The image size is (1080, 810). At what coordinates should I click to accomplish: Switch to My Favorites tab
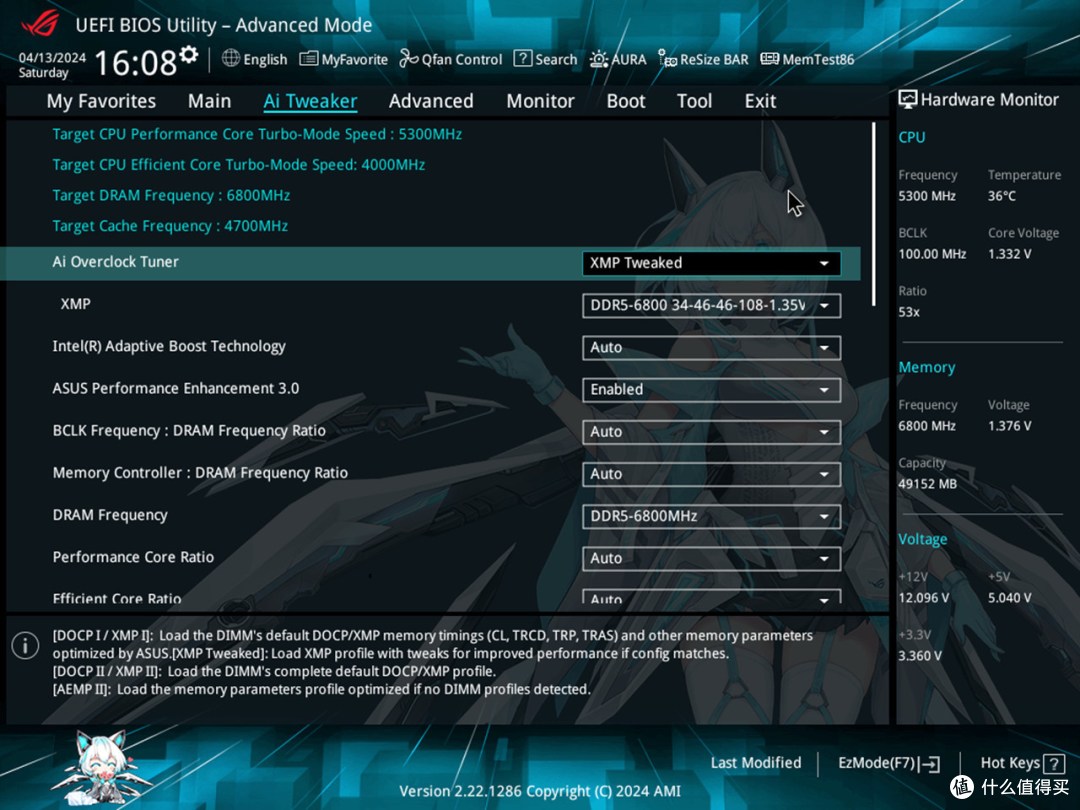click(x=101, y=101)
